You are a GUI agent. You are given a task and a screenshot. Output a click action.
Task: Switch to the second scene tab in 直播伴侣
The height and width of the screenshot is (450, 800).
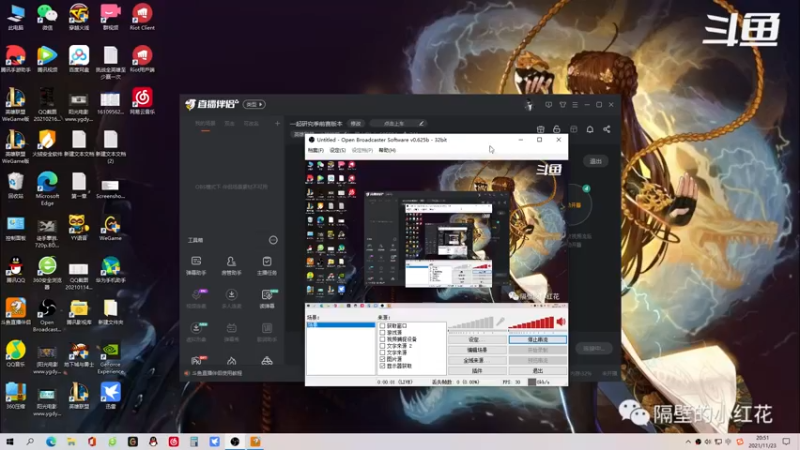(x=230, y=123)
